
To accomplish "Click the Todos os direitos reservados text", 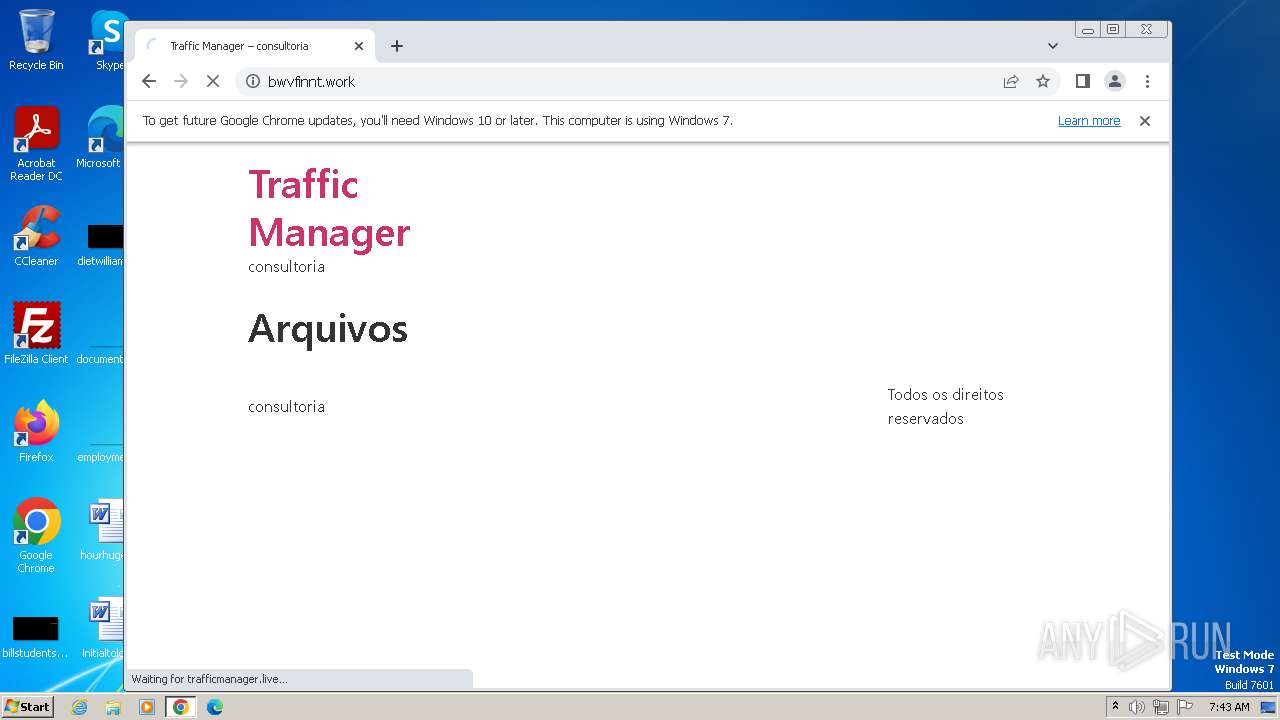I will click(945, 407).
